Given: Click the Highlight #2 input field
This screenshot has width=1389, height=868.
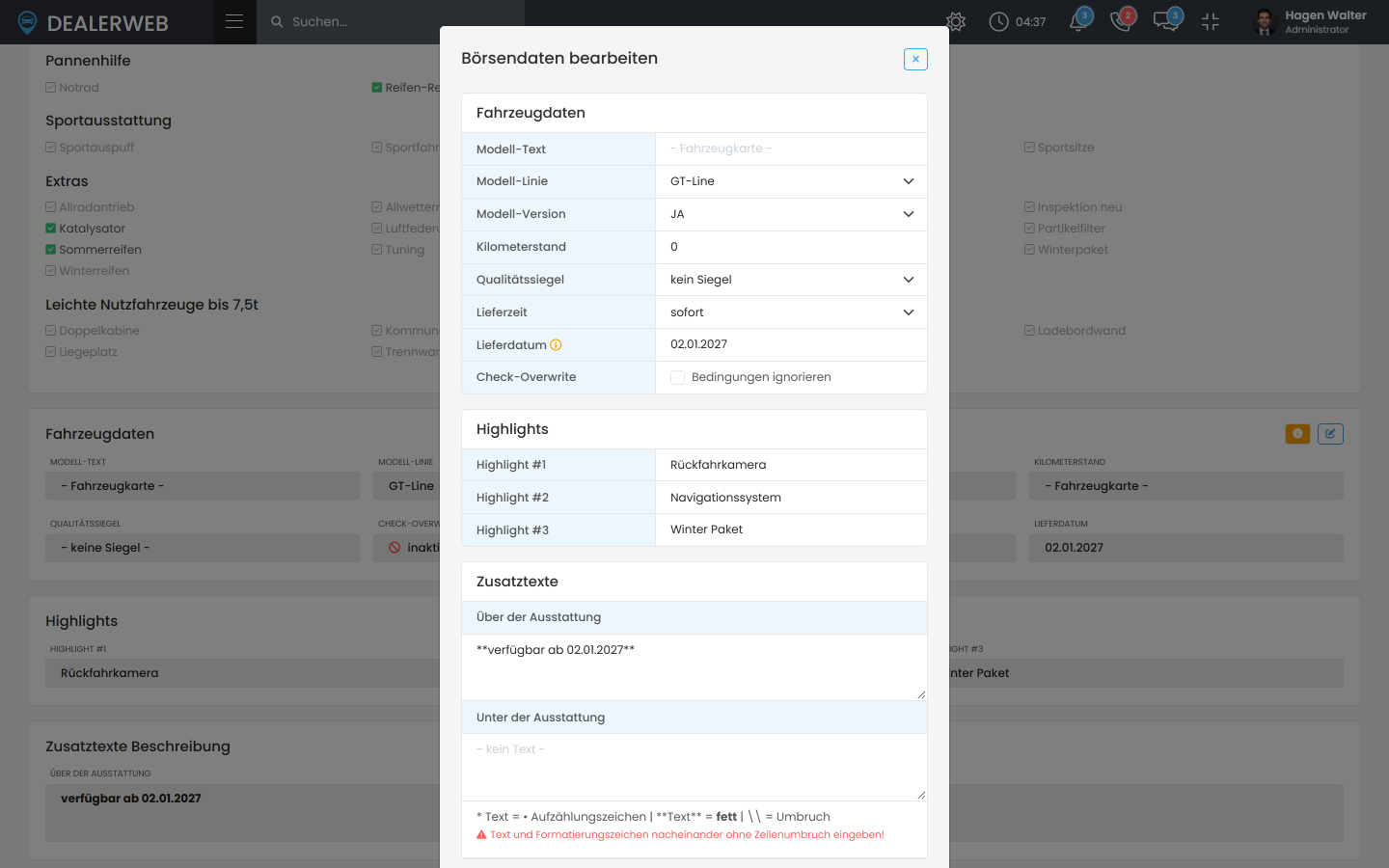Looking at the screenshot, I should tap(791, 498).
